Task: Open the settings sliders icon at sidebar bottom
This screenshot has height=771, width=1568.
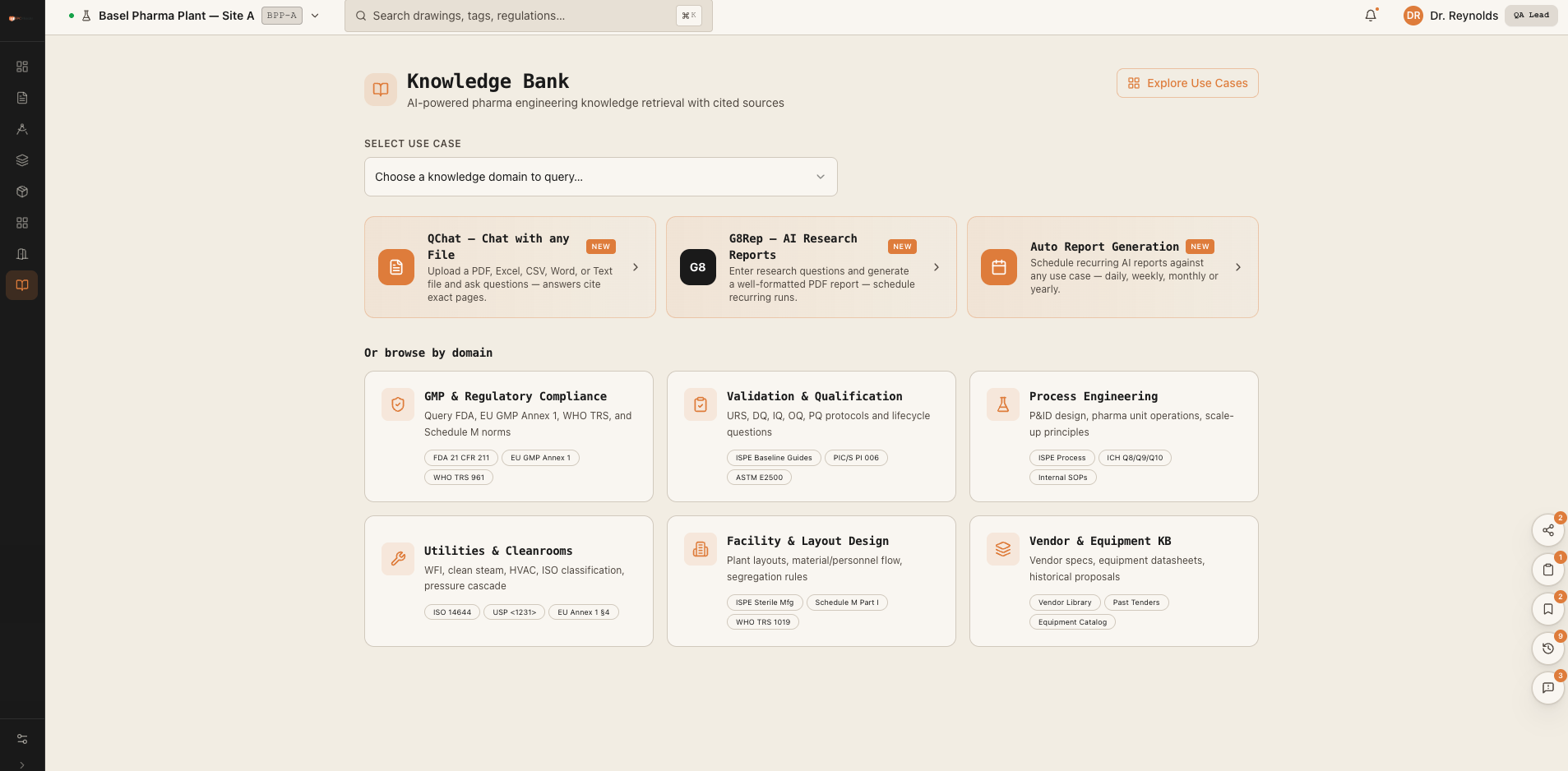Action: (22, 739)
